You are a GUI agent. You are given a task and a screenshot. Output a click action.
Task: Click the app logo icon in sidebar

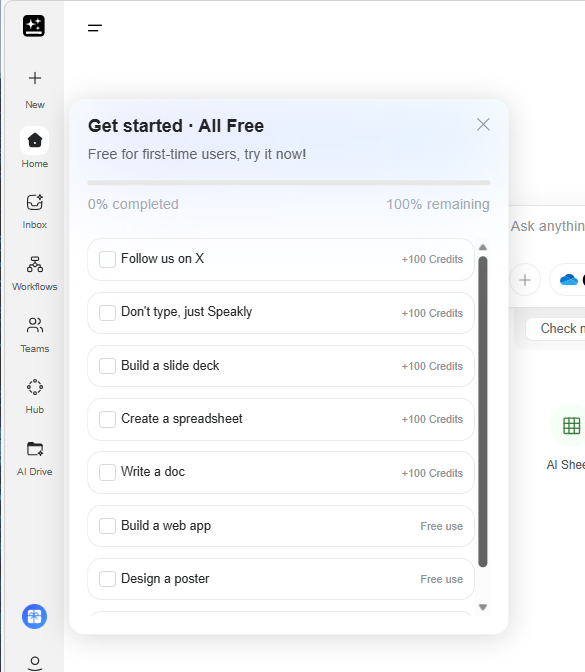(34, 26)
